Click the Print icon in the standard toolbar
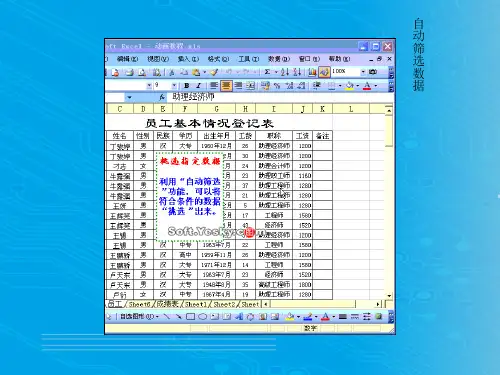Screen dimensions: 500x375 point(129,72)
